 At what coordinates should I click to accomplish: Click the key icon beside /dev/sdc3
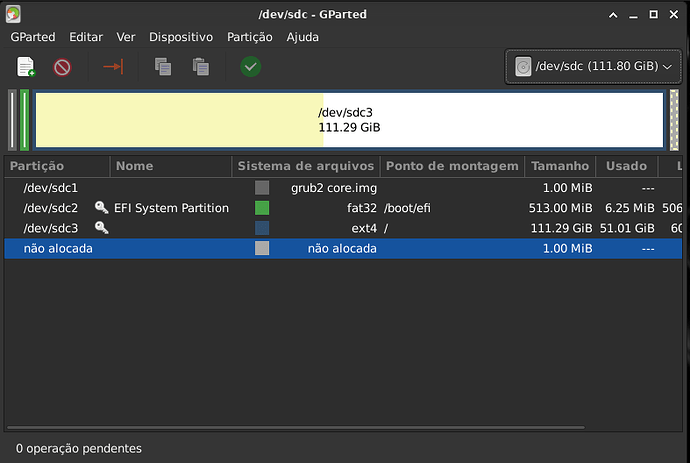pyautogui.click(x=101, y=228)
